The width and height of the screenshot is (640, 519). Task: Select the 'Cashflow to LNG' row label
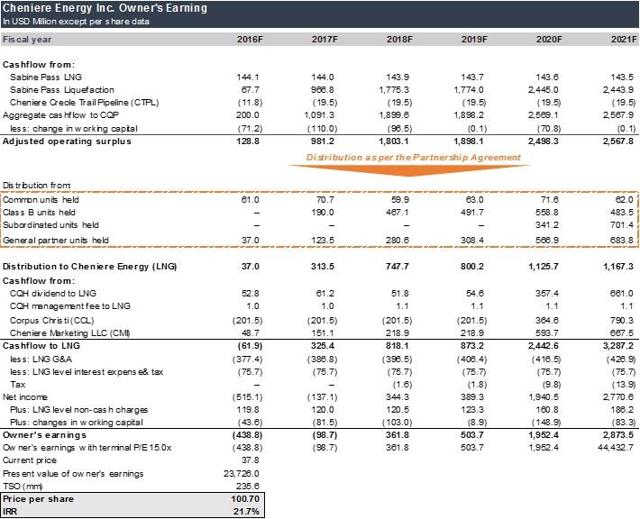click(x=41, y=346)
